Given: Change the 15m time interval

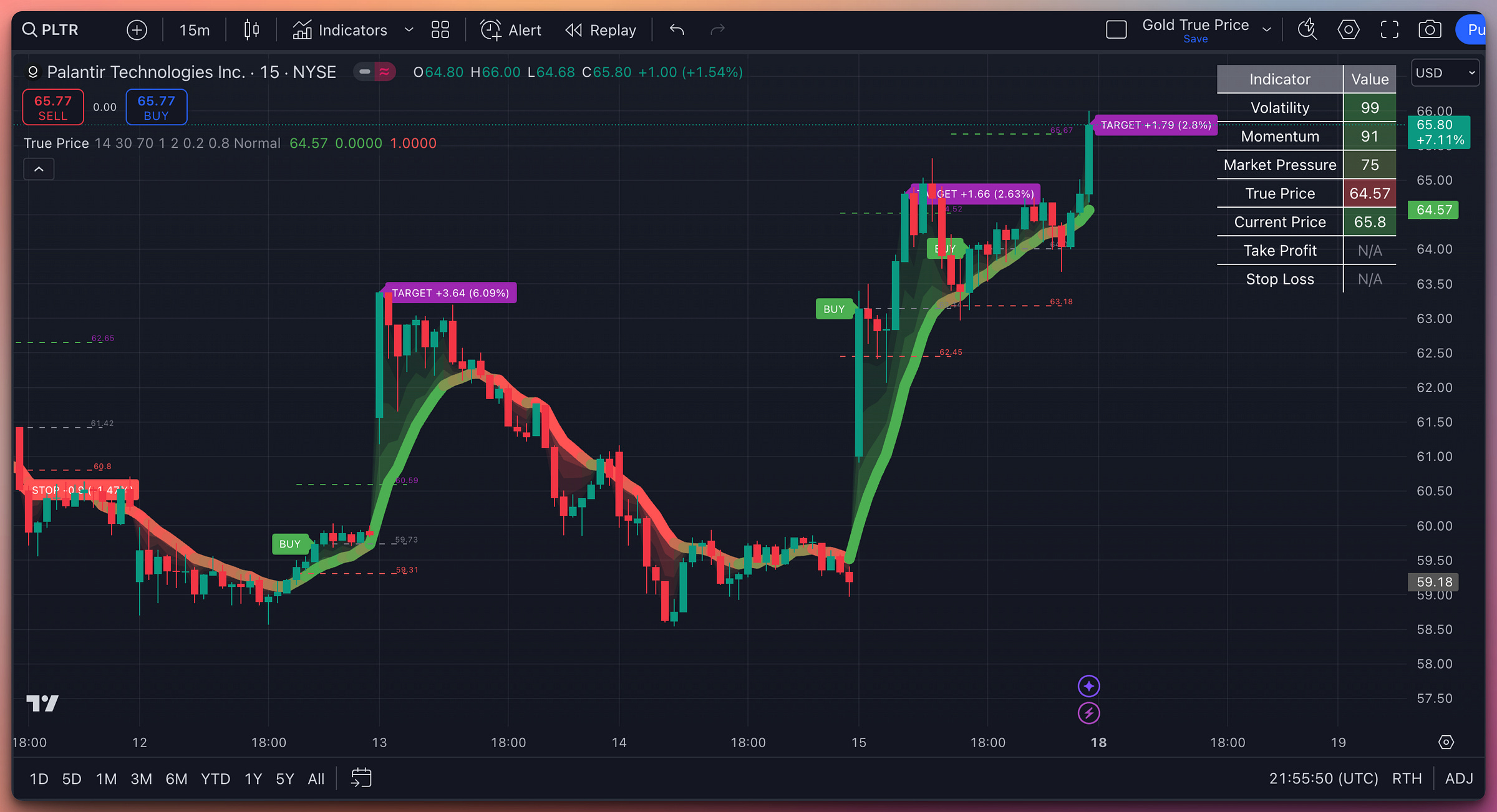Looking at the screenshot, I should (x=194, y=29).
